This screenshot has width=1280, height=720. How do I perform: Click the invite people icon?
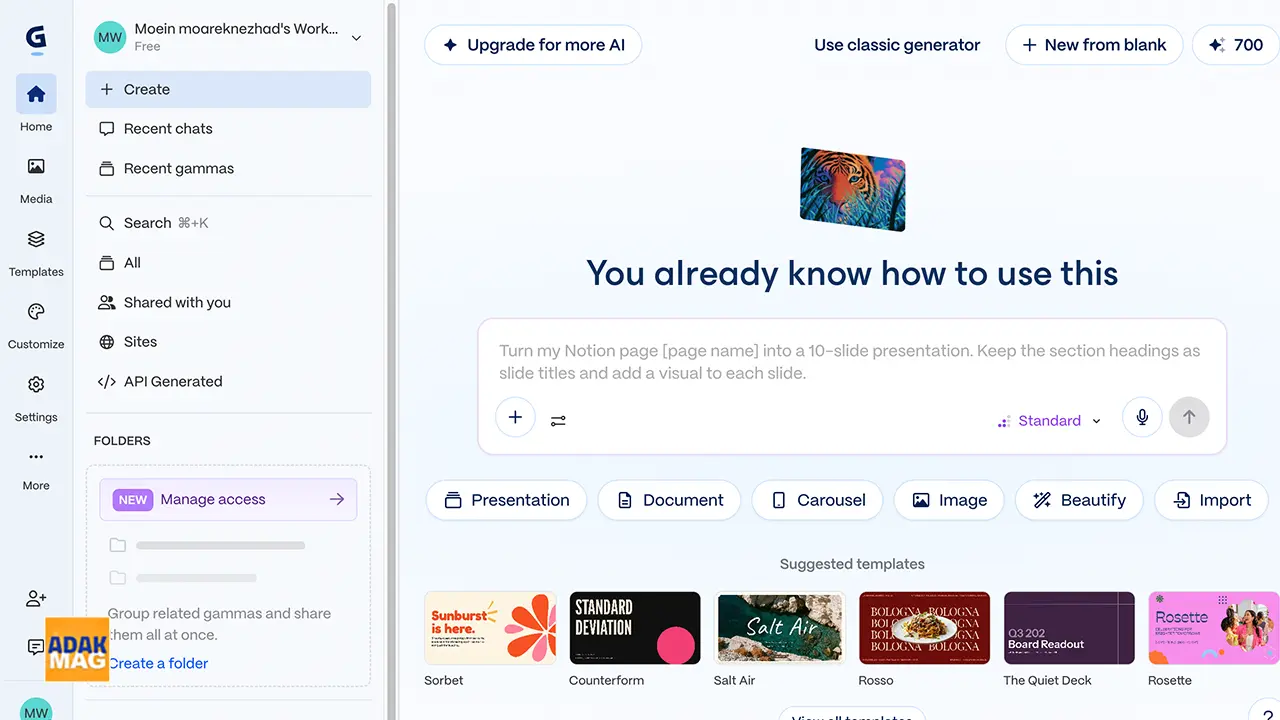(x=36, y=599)
